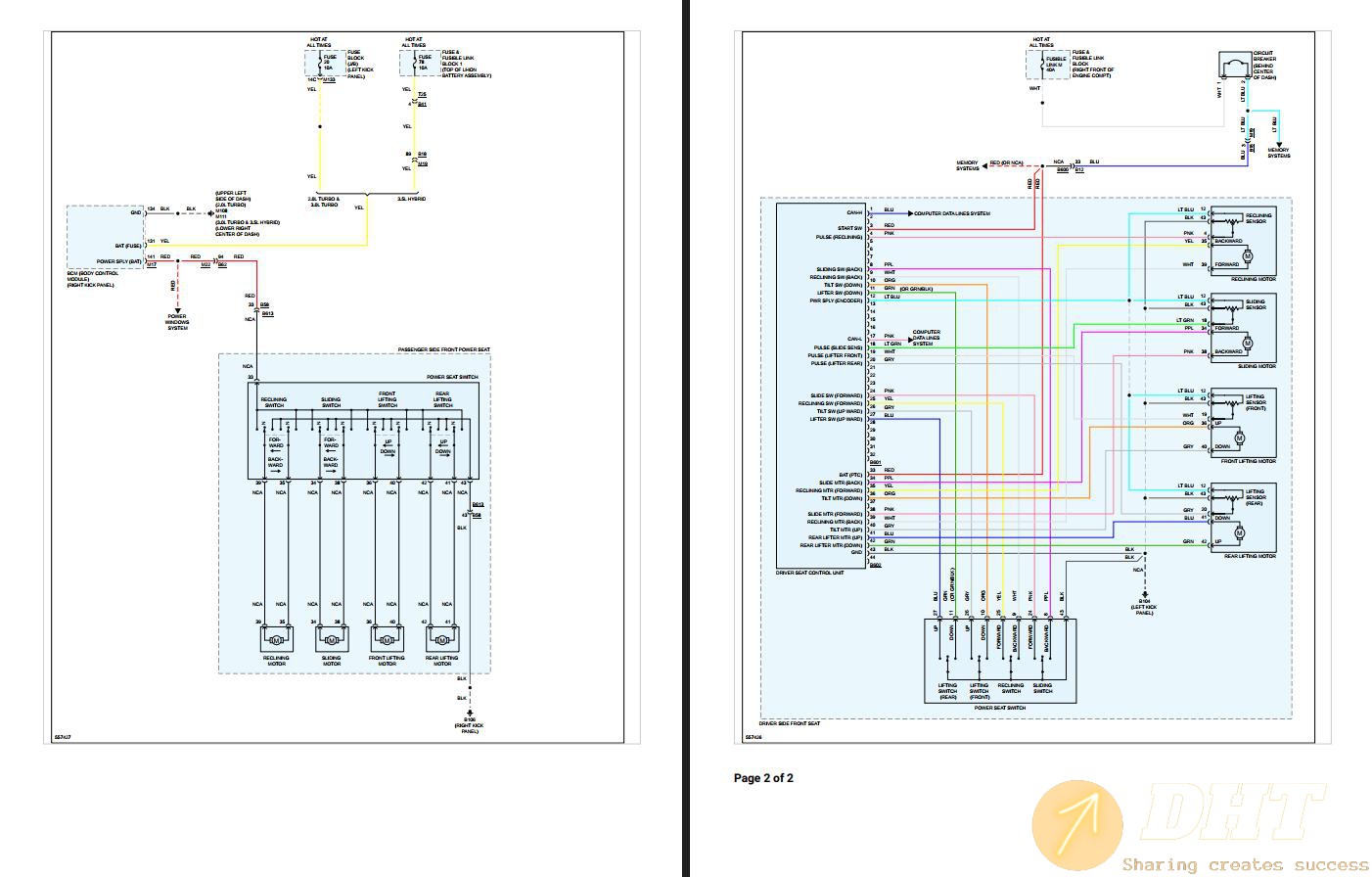Select the "START SW" pin label
This screenshot has width=1372, height=877.
click(x=849, y=227)
